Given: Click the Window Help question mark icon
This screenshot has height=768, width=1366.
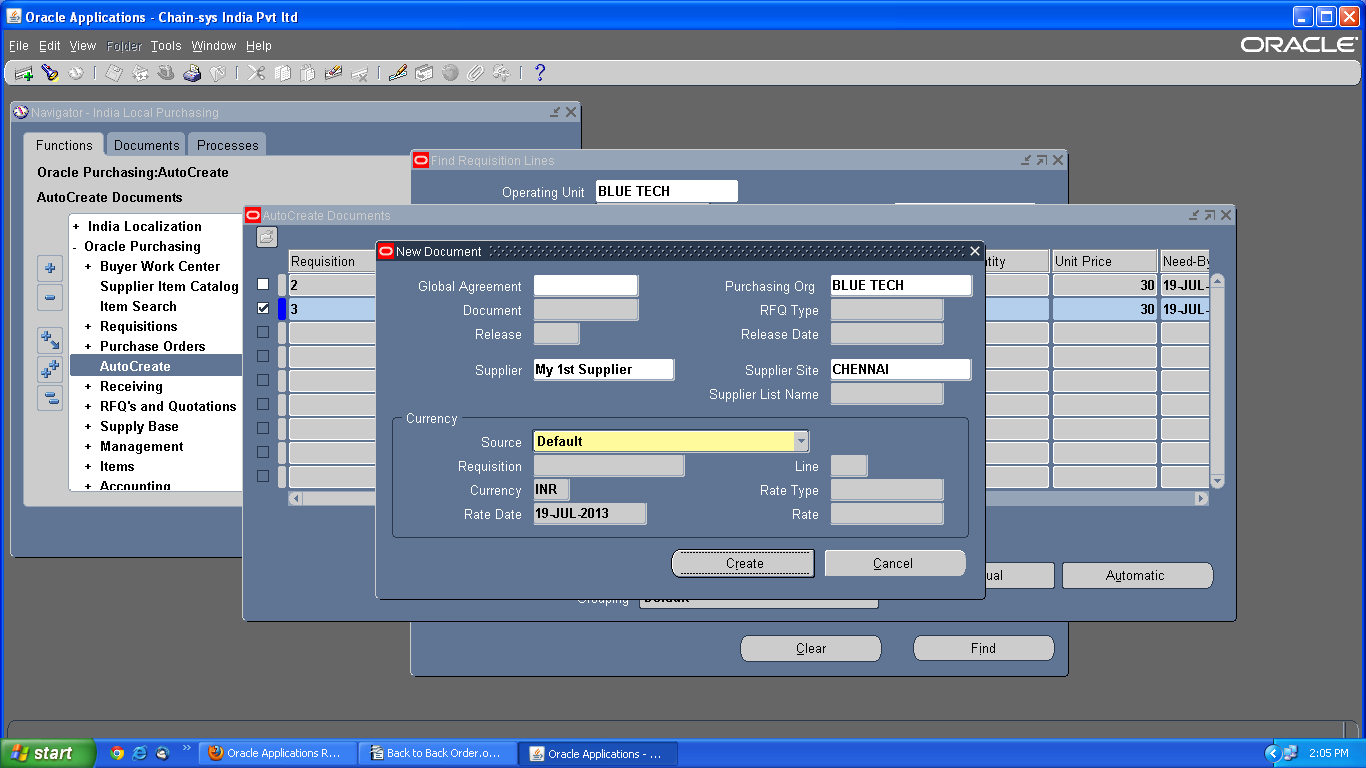Looking at the screenshot, I should (540, 73).
